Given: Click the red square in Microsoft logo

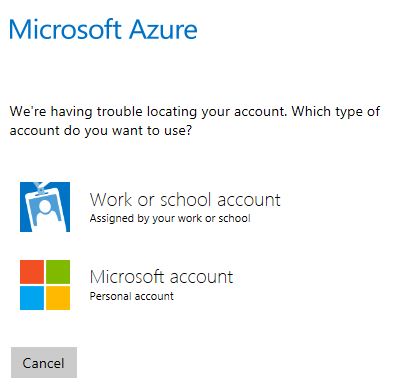Looking at the screenshot, I should click(32, 272).
